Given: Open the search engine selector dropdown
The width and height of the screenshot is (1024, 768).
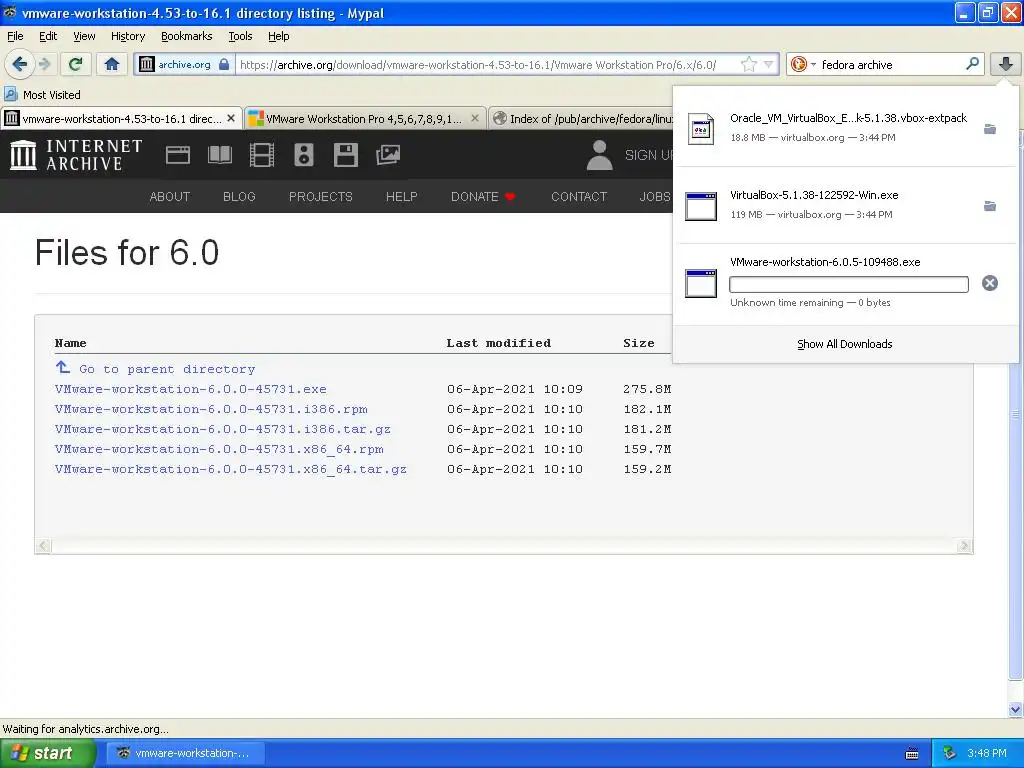Looking at the screenshot, I should pos(803,64).
